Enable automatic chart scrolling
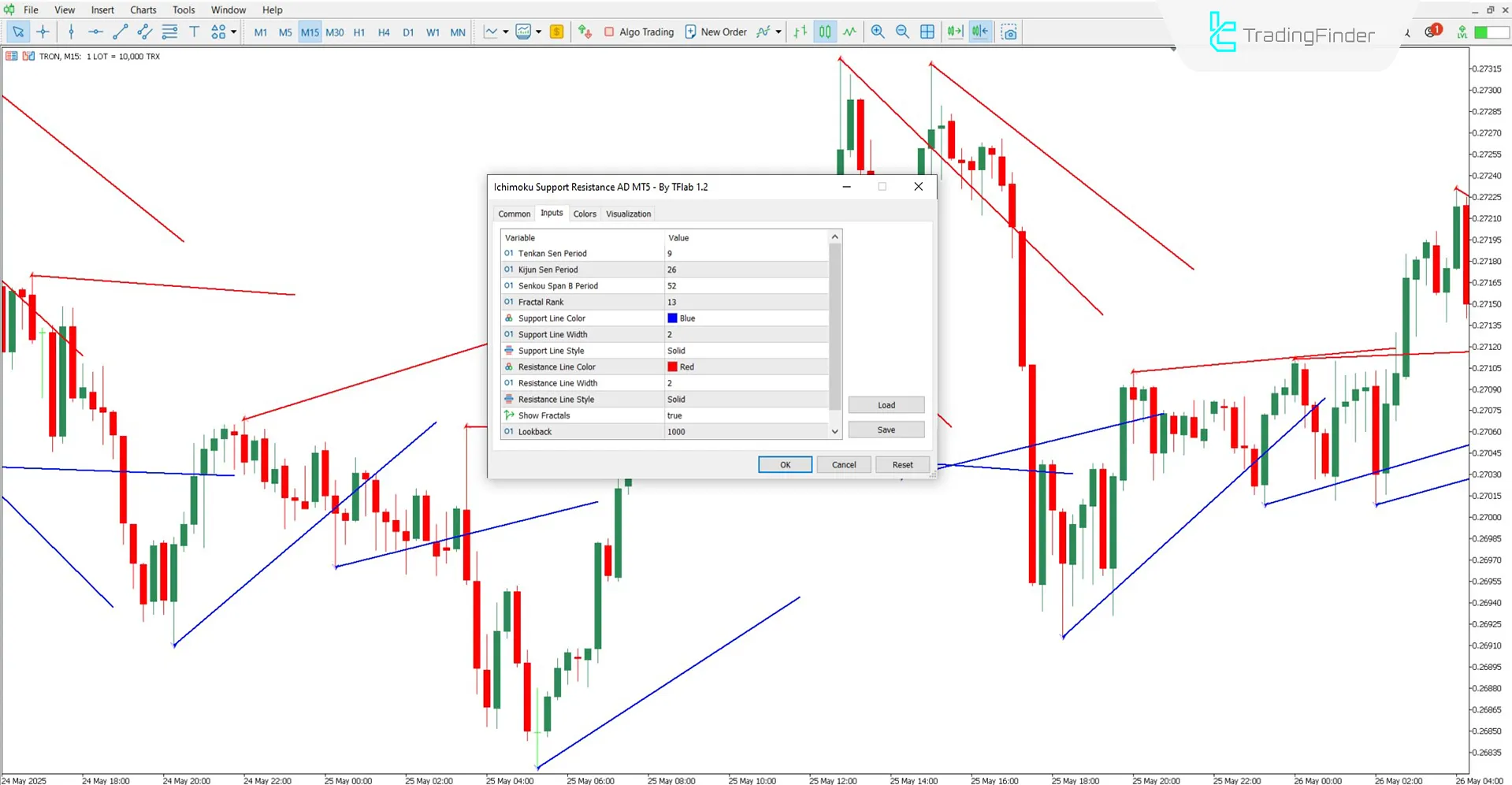Image resolution: width=1512 pixels, height=785 pixels. coord(954,32)
